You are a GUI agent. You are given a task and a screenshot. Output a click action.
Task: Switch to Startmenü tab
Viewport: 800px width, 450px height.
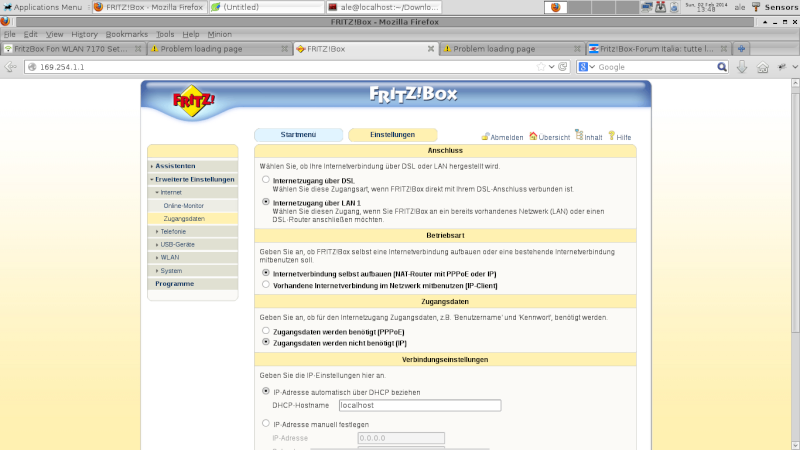click(x=298, y=135)
